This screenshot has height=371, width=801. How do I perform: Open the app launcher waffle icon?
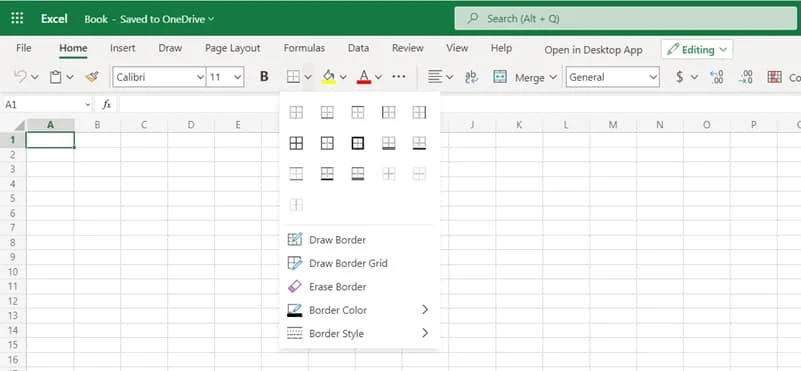[17, 18]
